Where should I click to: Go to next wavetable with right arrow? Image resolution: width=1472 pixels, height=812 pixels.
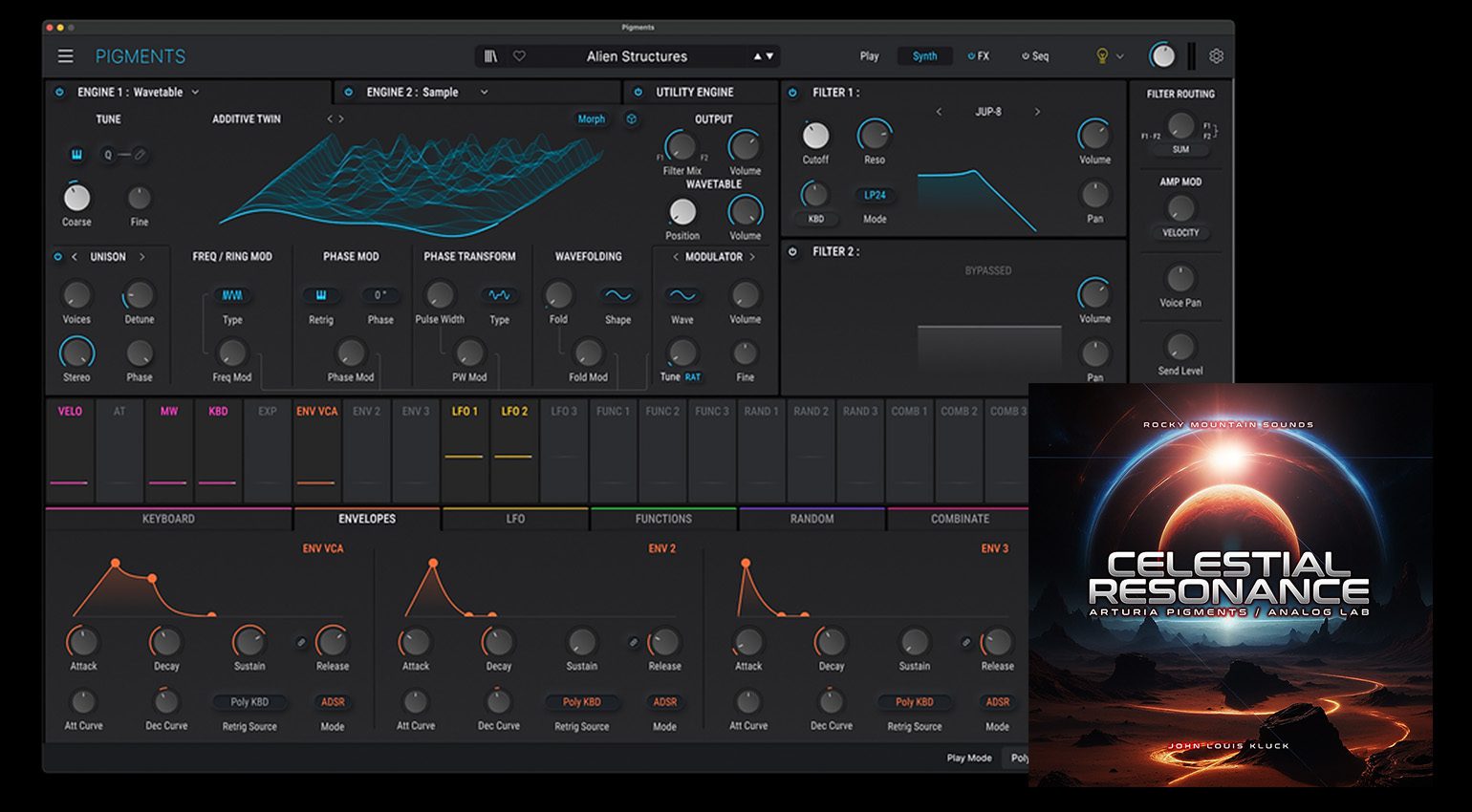point(341,119)
